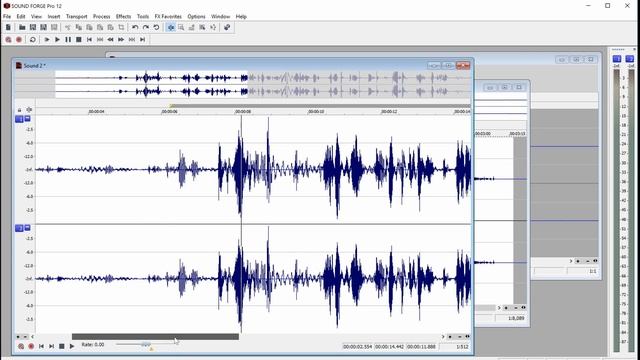Screen dimensions: 640x360
Task: Click the horizontal scrollbar thumb in Sound 2
Action: coord(155,337)
